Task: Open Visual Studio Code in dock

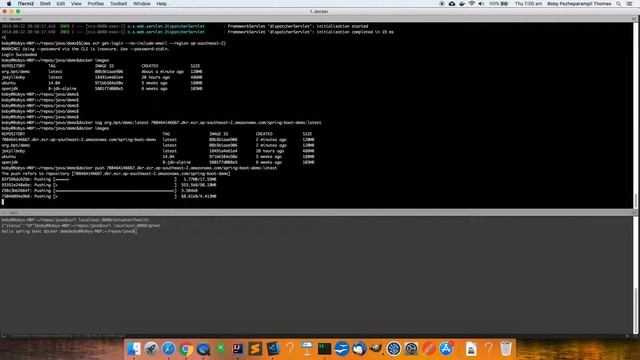Action: tap(273, 349)
